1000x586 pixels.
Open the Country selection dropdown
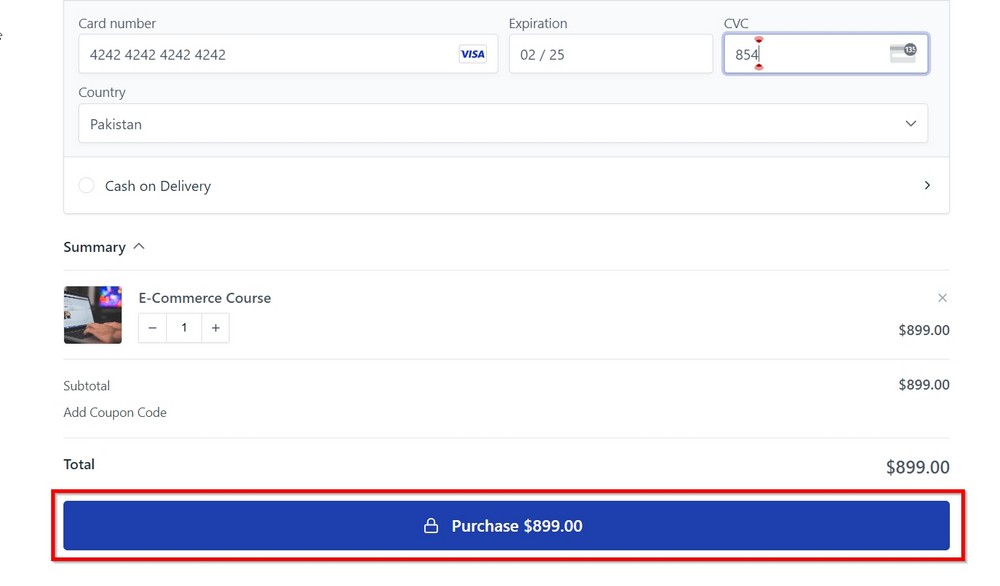coord(500,123)
